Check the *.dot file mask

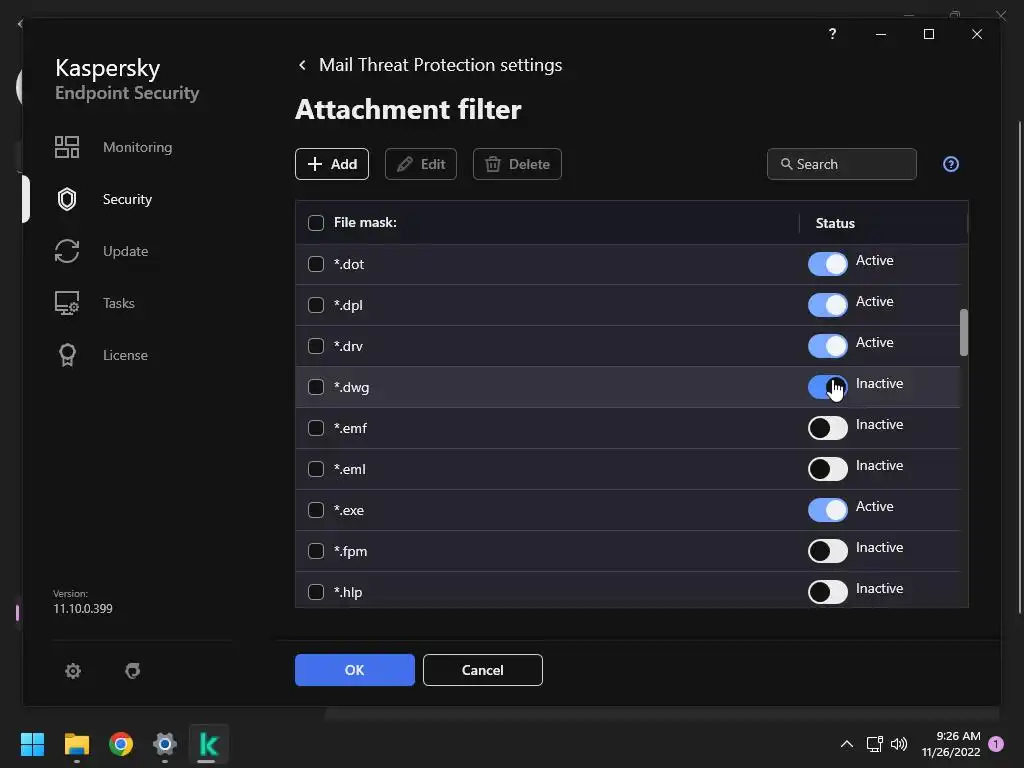315,264
